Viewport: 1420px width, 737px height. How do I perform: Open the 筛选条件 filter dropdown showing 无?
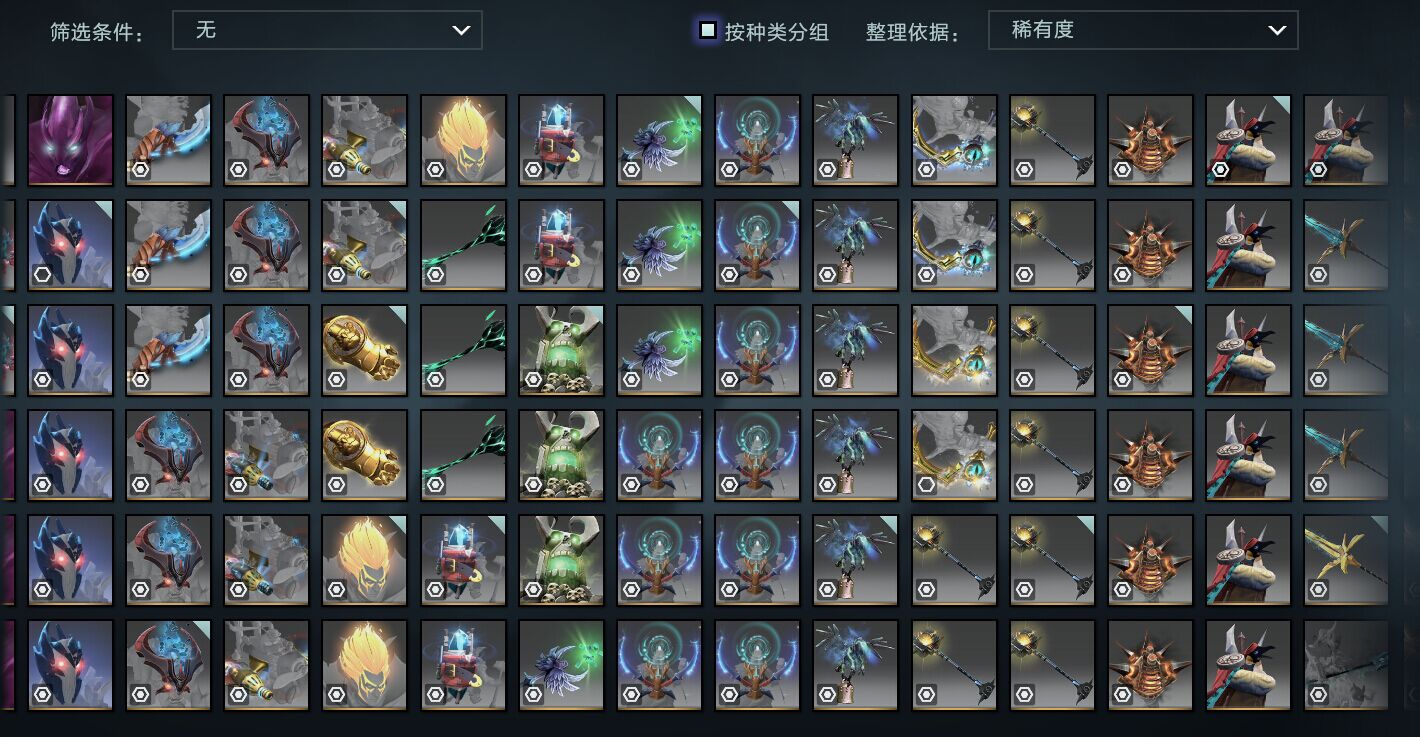click(x=327, y=30)
